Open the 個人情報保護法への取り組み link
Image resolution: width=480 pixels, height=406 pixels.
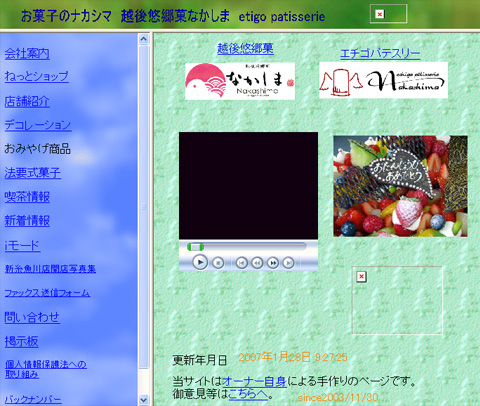coord(46,369)
